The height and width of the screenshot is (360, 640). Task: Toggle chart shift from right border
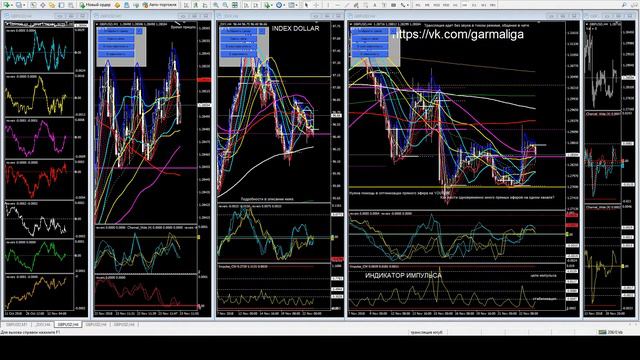(256, 4)
